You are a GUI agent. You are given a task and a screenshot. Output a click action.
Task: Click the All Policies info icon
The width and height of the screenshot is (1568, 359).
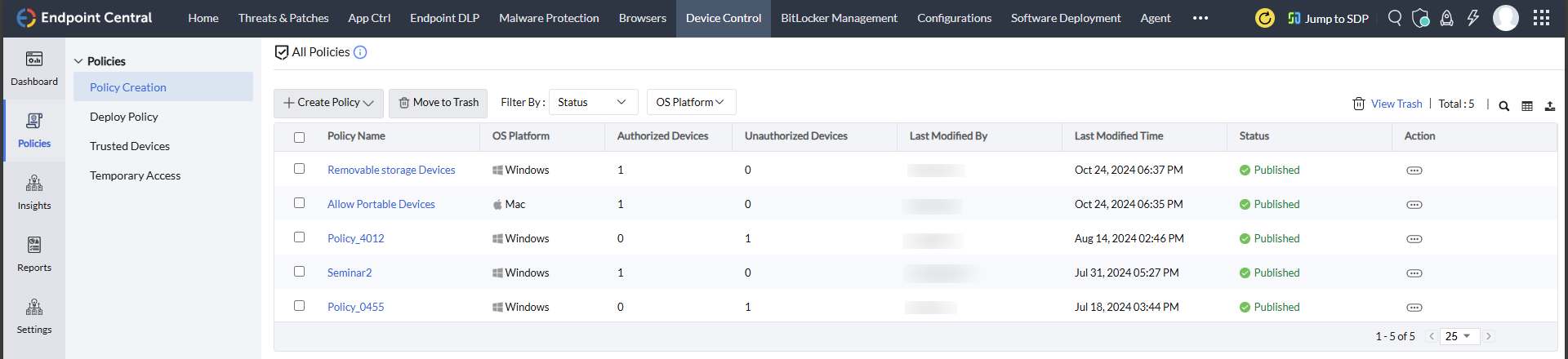(x=360, y=52)
